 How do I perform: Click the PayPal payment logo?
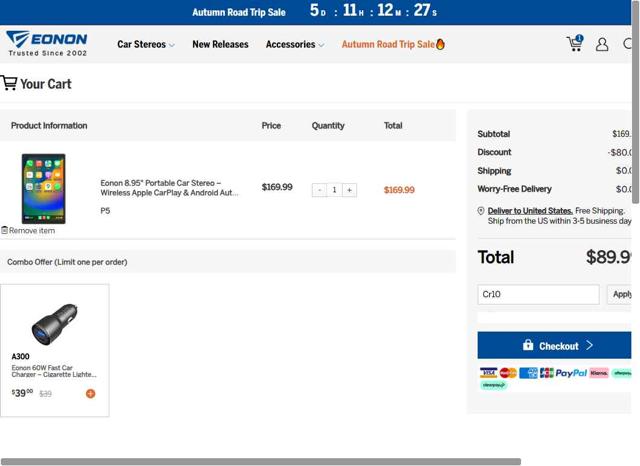click(571, 373)
